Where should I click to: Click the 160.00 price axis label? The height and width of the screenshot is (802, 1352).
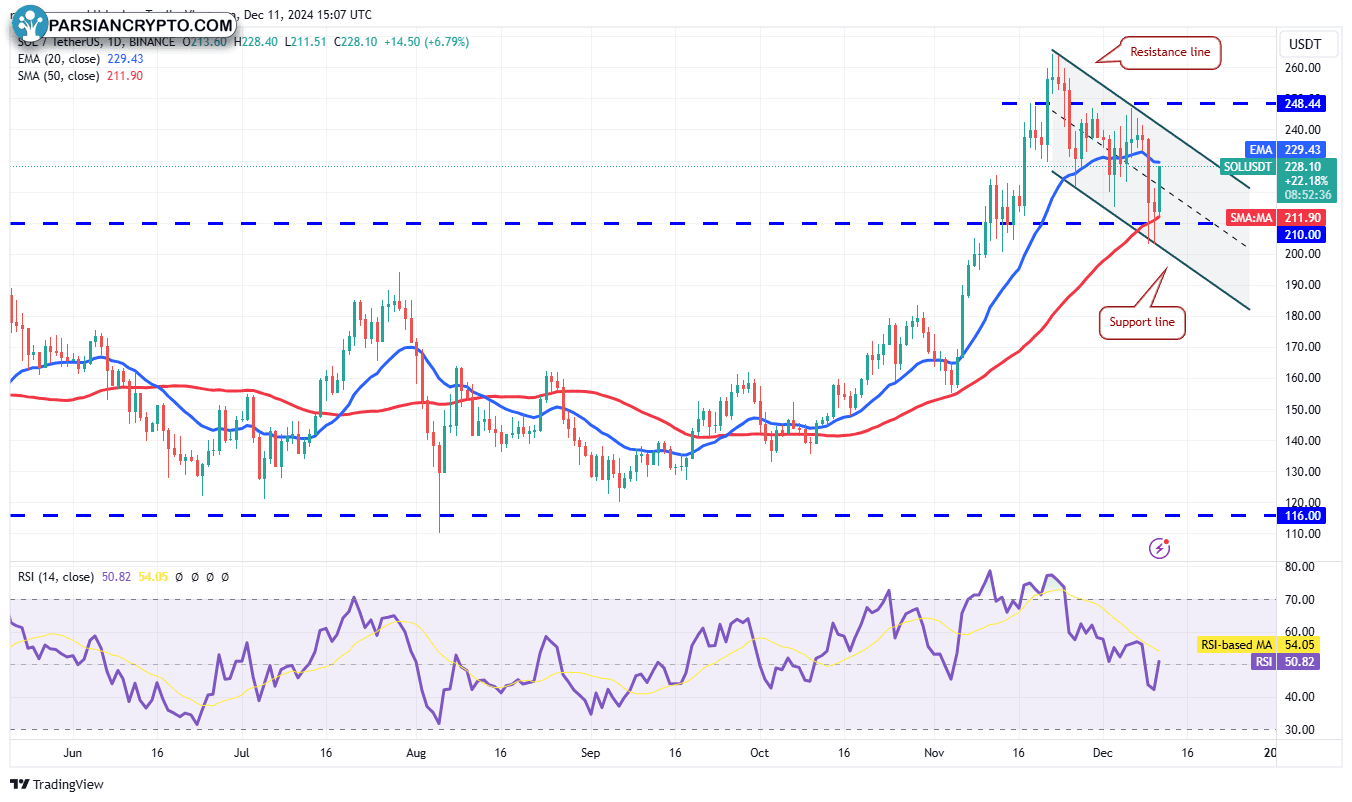tap(1303, 378)
